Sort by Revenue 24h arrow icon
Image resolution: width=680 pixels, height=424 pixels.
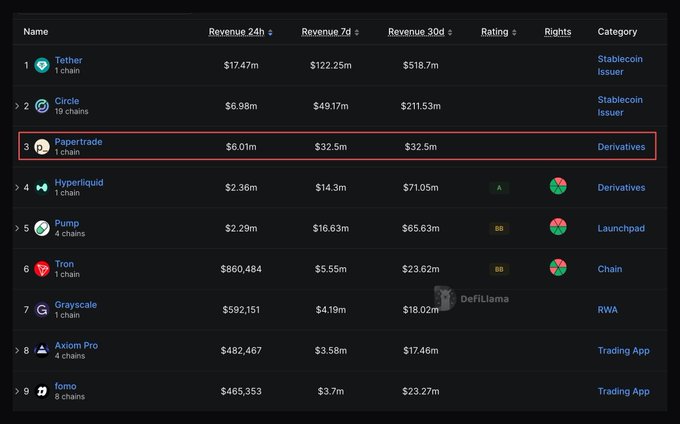tap(270, 33)
